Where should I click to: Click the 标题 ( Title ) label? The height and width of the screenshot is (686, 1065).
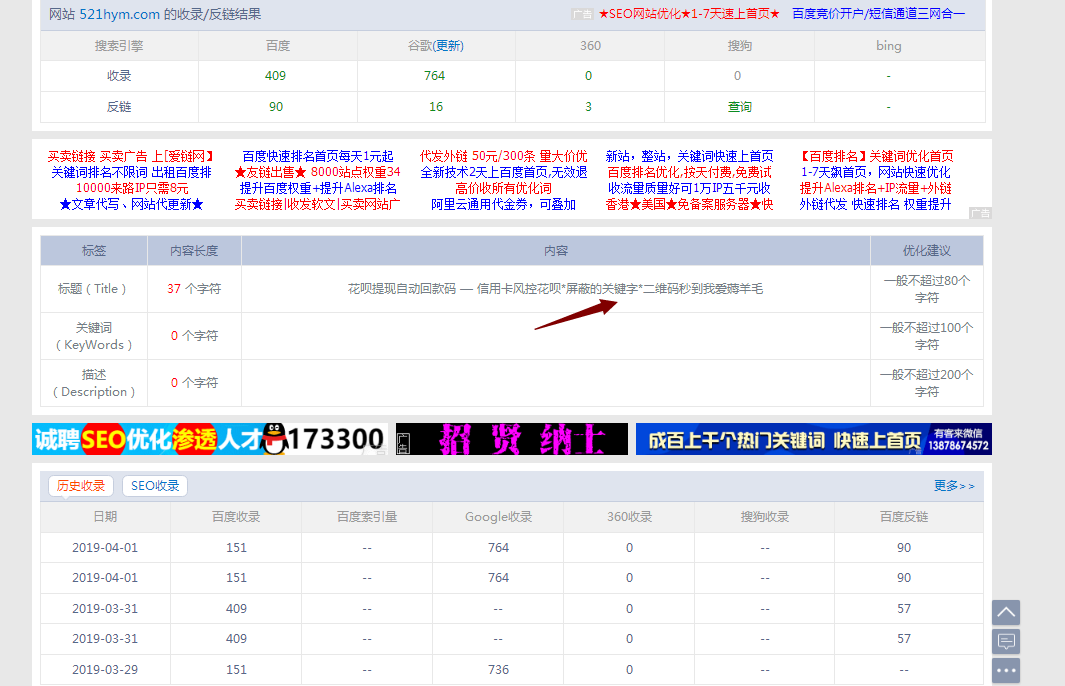pos(93,289)
